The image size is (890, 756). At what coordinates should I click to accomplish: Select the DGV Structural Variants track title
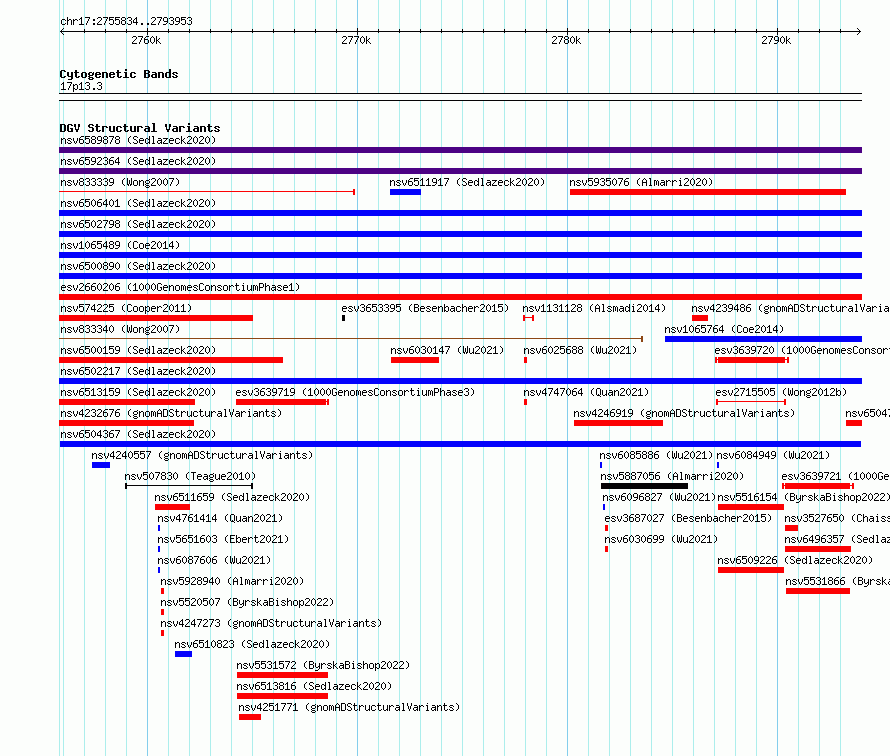point(140,128)
